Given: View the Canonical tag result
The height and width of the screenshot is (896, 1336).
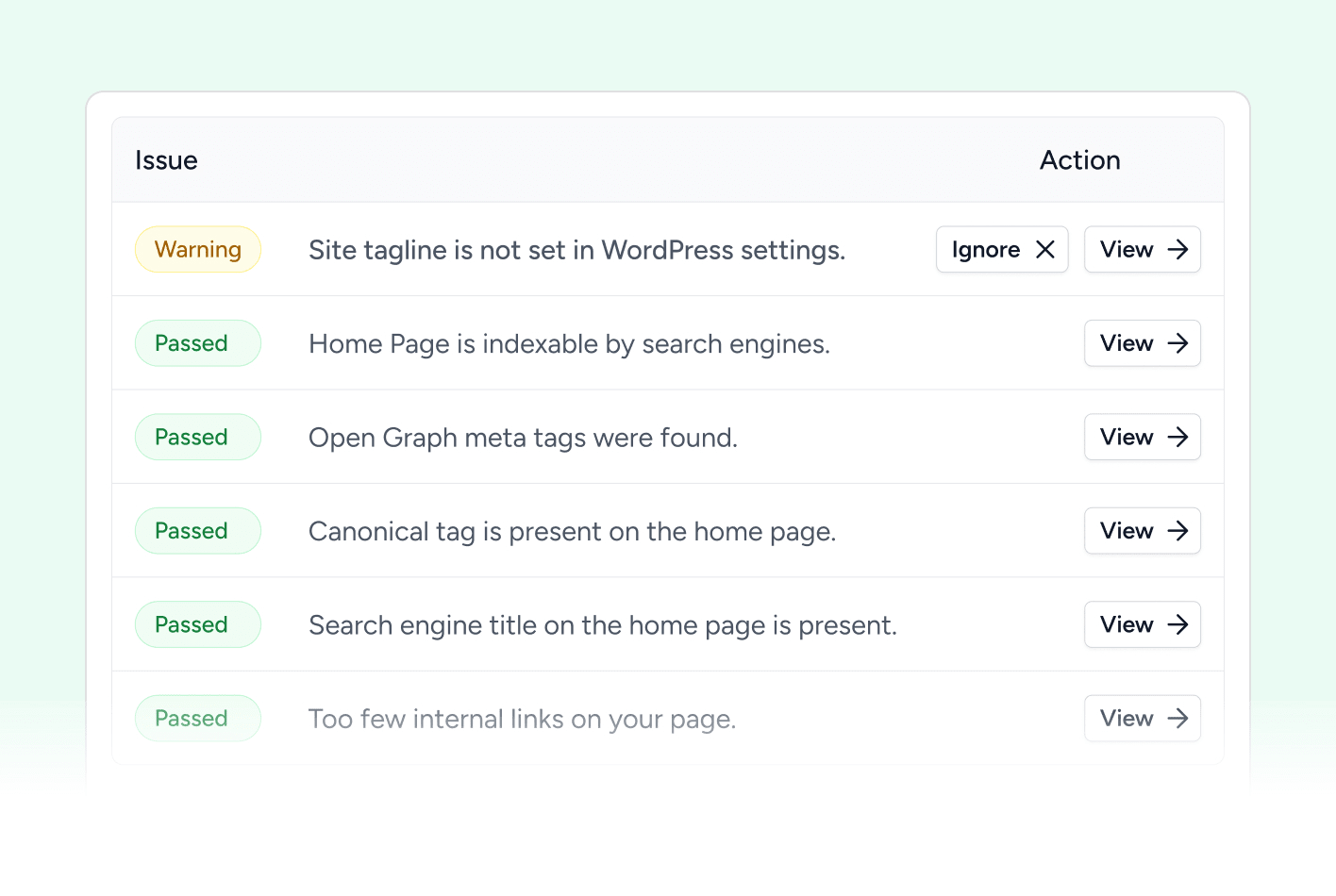Looking at the screenshot, I should 1143,531.
